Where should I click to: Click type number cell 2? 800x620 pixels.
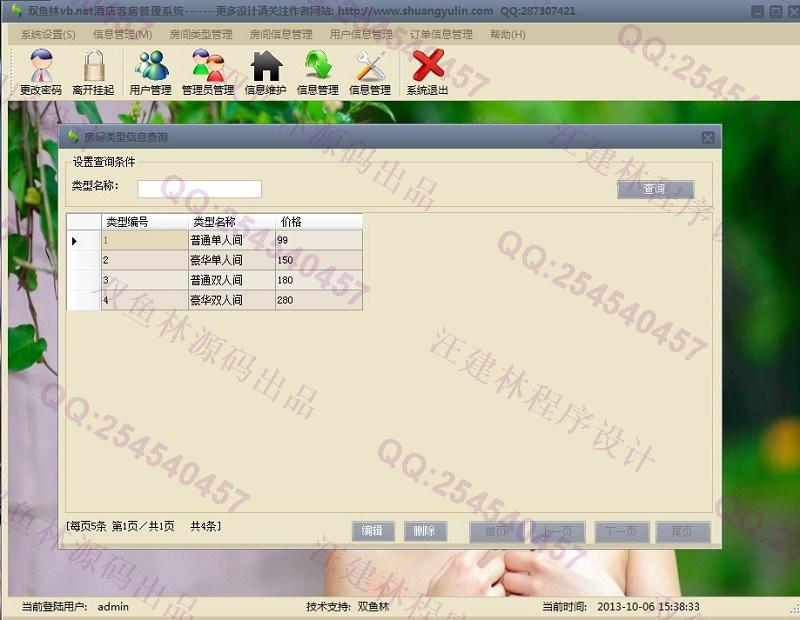[x=145, y=260]
